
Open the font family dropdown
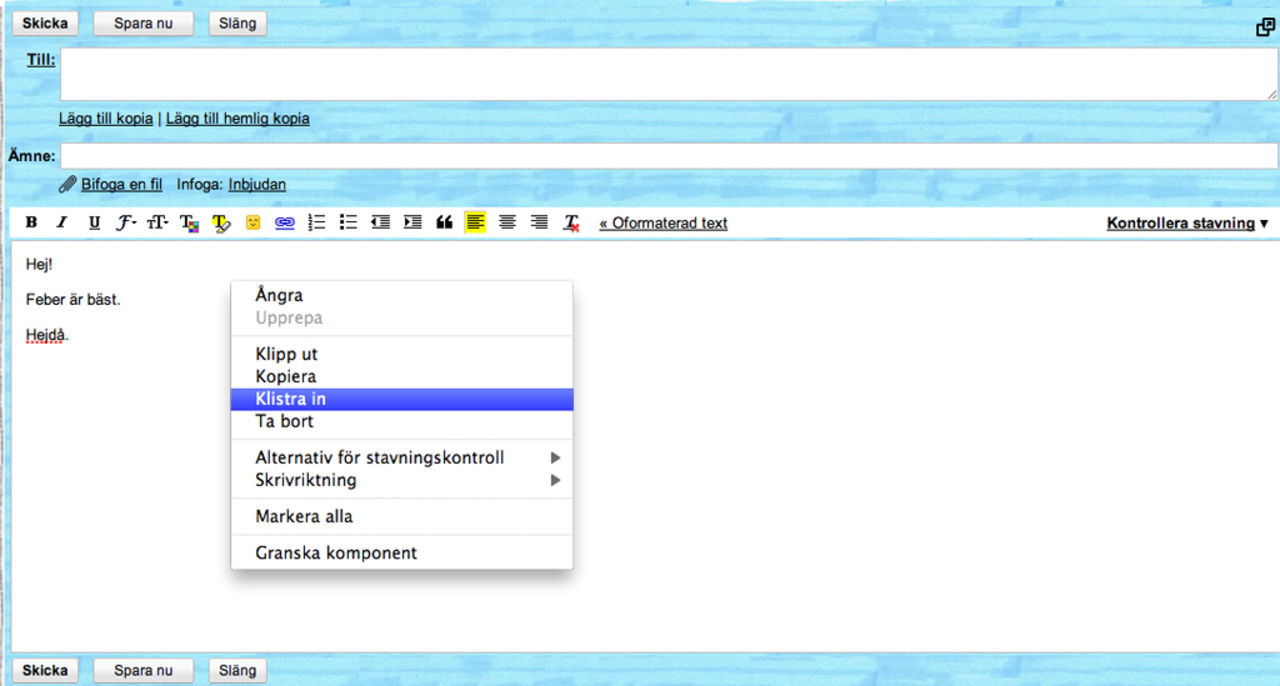[x=125, y=222]
